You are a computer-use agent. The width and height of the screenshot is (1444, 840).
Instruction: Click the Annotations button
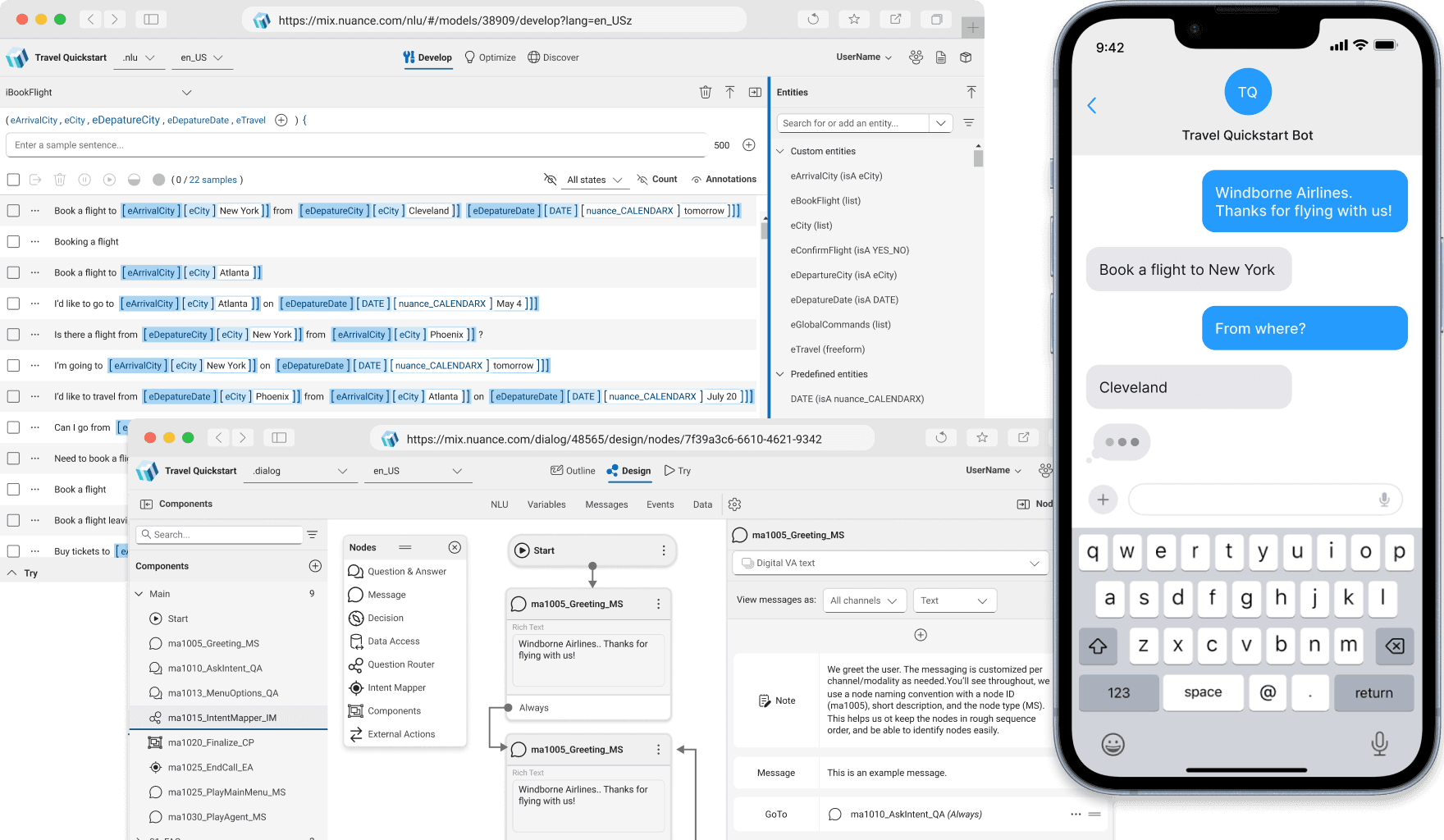tap(724, 180)
